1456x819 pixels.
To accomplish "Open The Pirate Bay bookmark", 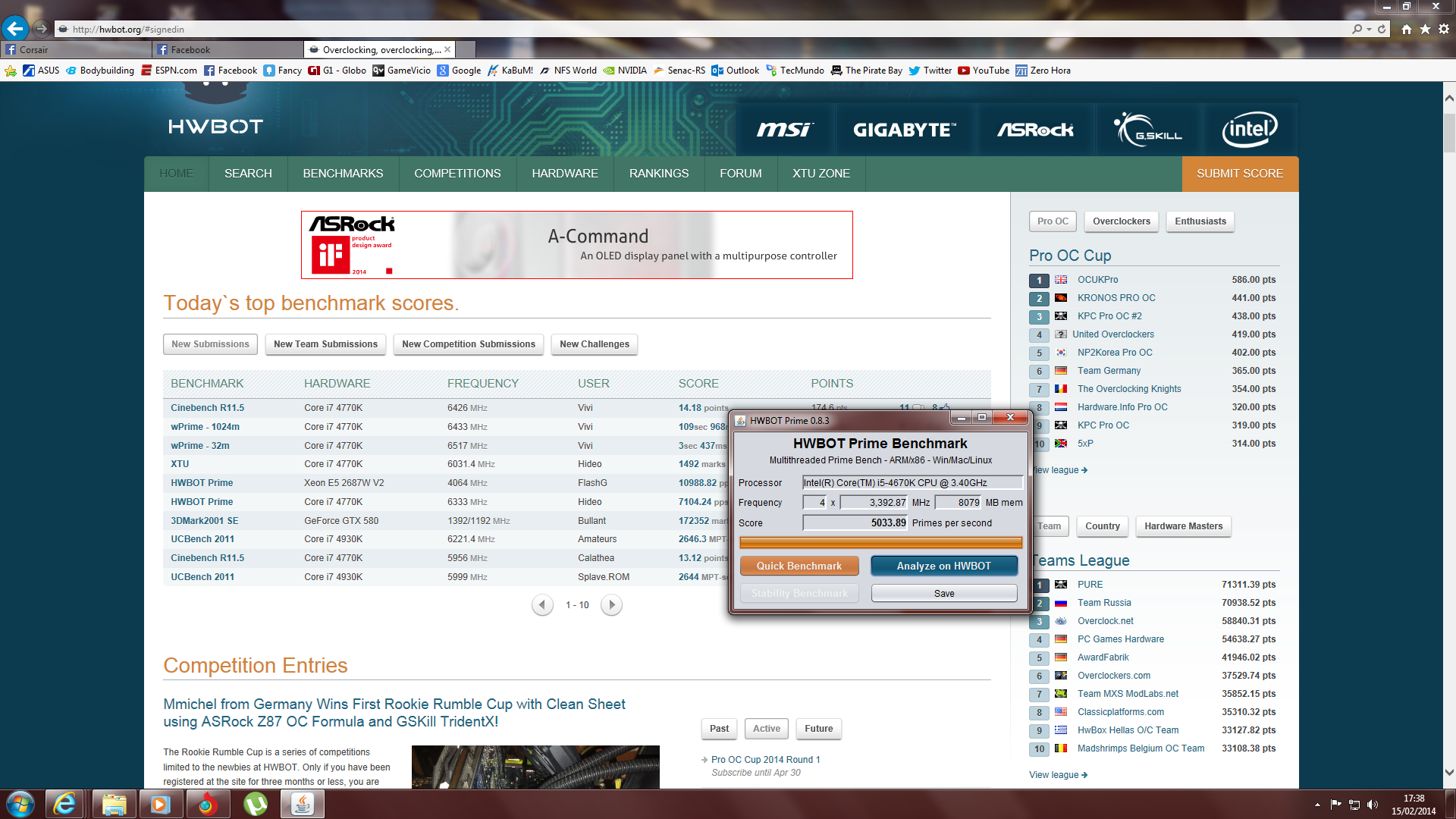I will (x=867, y=71).
